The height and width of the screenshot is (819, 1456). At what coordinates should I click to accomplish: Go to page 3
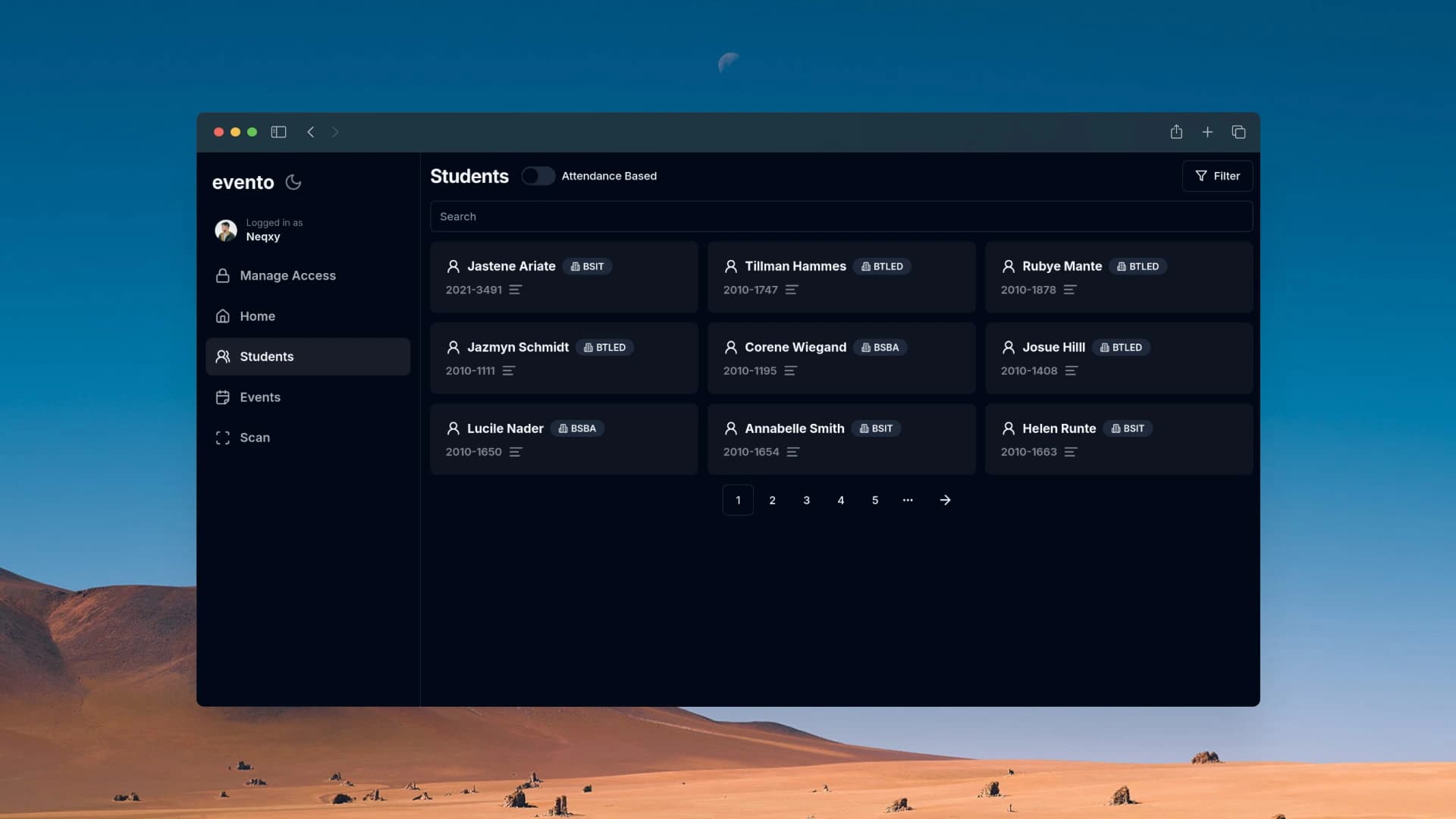click(806, 500)
